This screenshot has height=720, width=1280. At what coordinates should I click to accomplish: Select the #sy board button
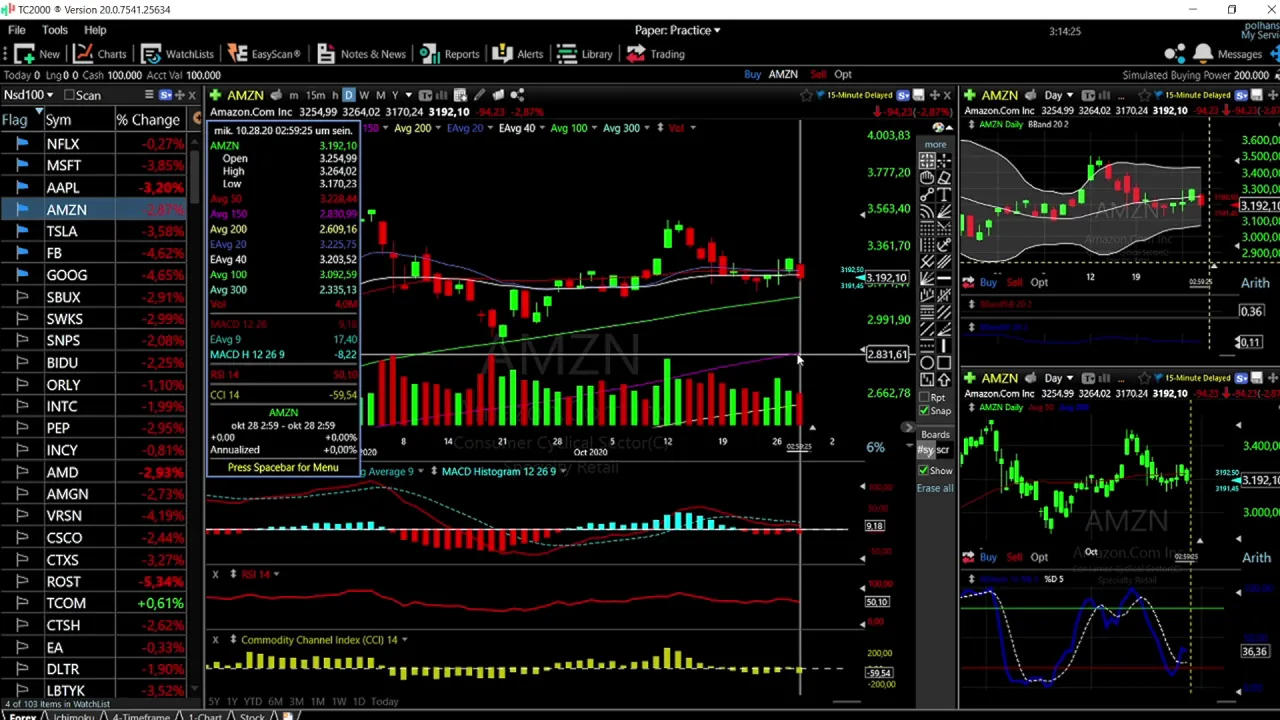click(926, 450)
